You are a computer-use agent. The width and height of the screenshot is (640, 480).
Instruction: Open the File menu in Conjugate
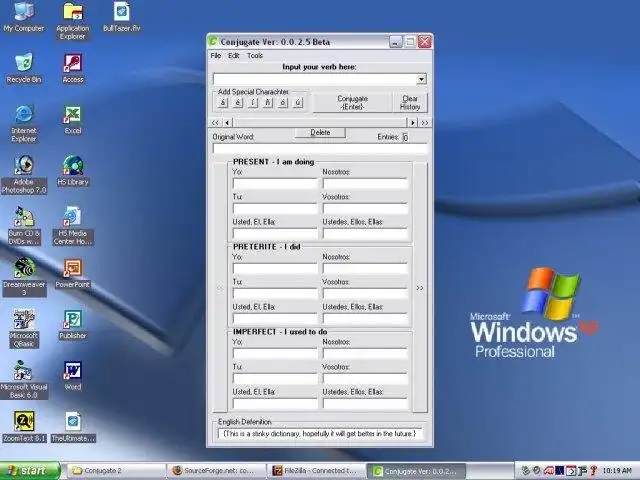(x=216, y=56)
